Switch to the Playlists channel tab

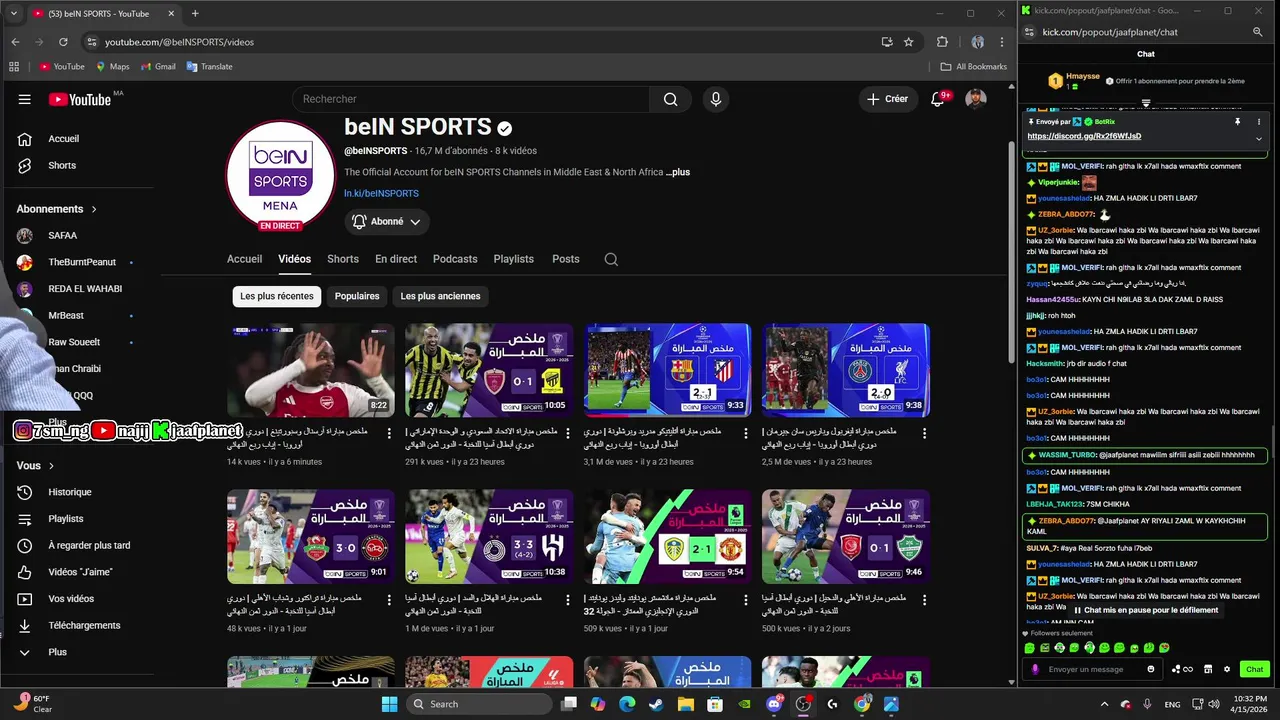pos(514,259)
